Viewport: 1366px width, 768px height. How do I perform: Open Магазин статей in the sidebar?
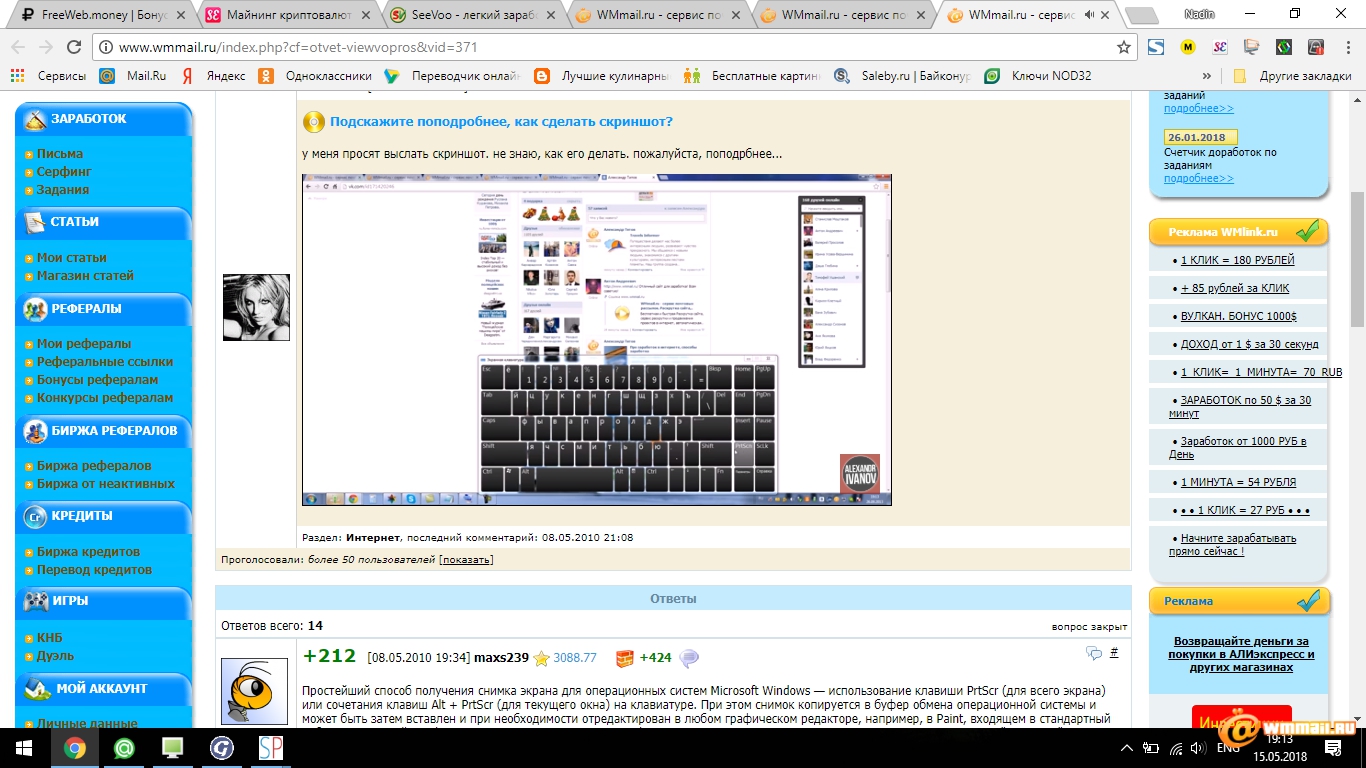85,276
